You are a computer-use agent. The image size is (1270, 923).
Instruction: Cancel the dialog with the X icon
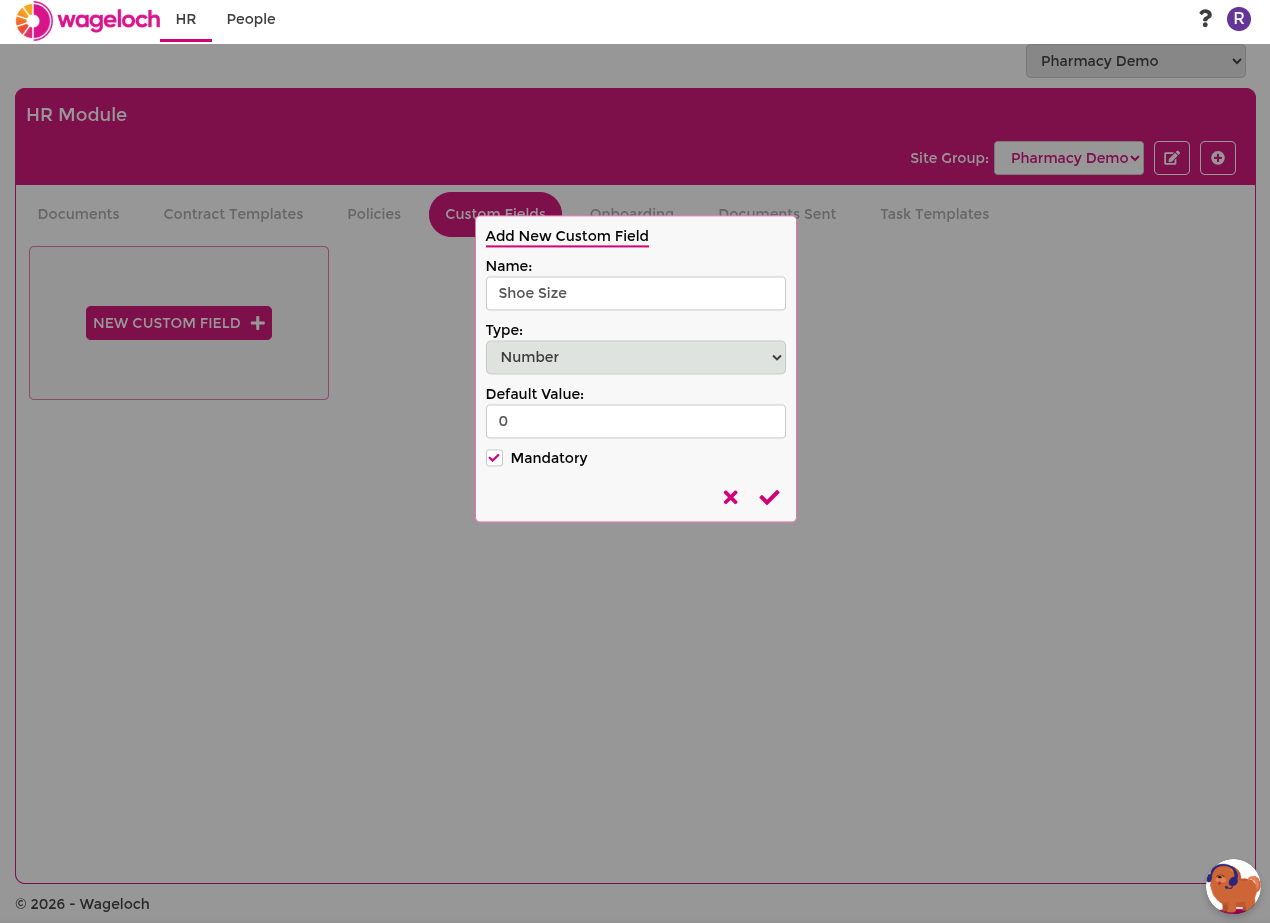pos(730,497)
